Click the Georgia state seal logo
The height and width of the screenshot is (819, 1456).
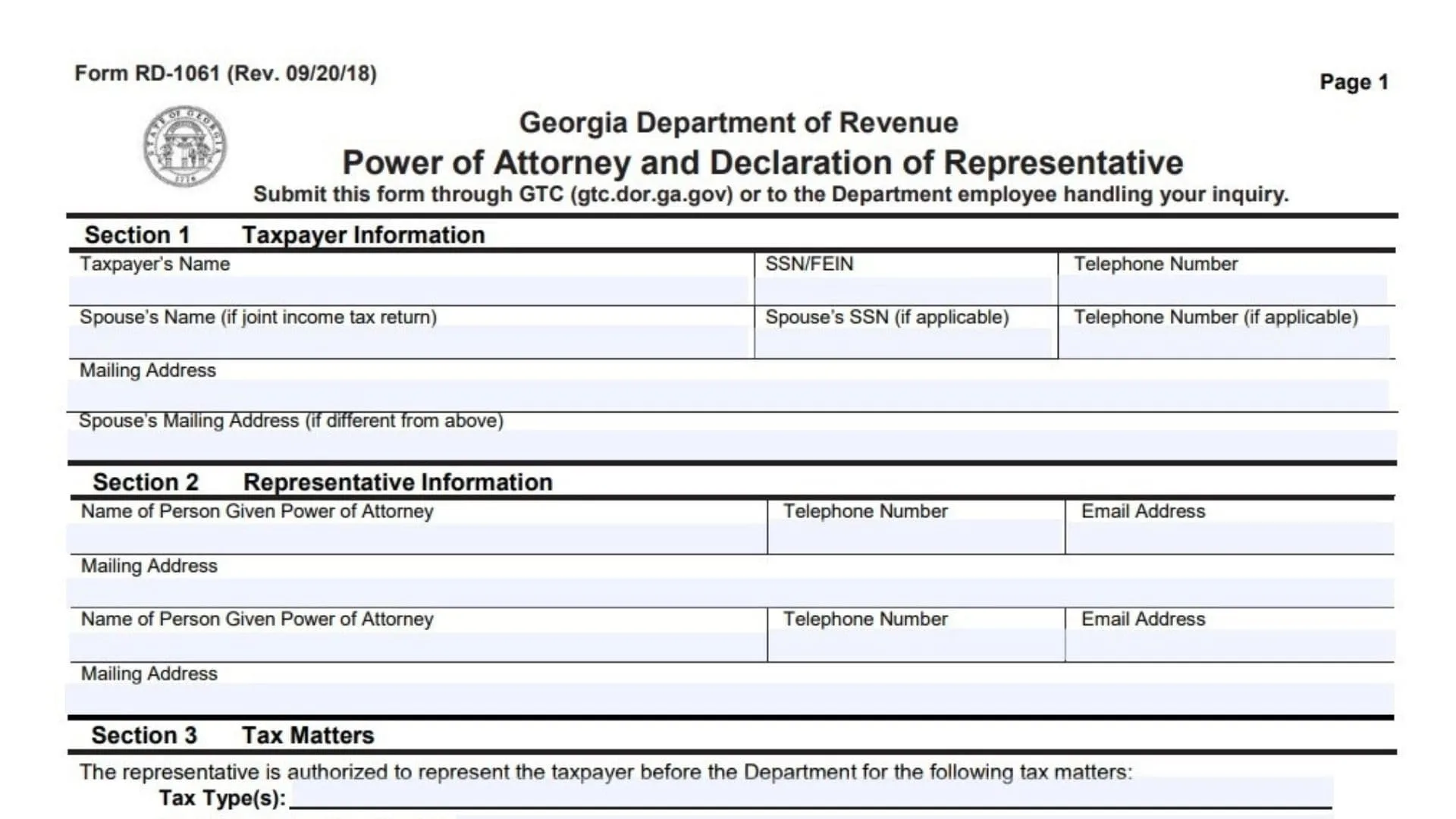coord(184,146)
